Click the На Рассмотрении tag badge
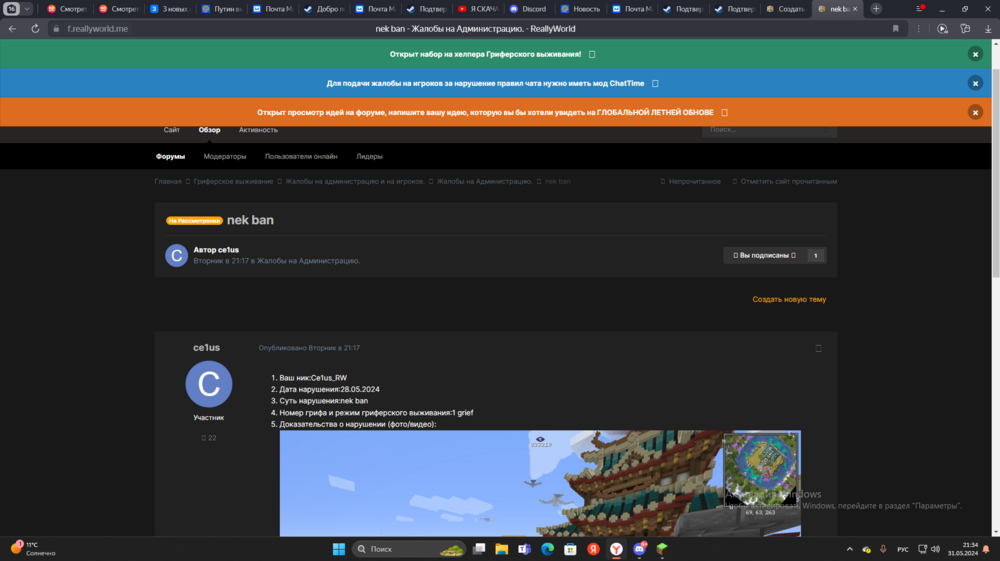The height and width of the screenshot is (561, 1000). (194, 221)
